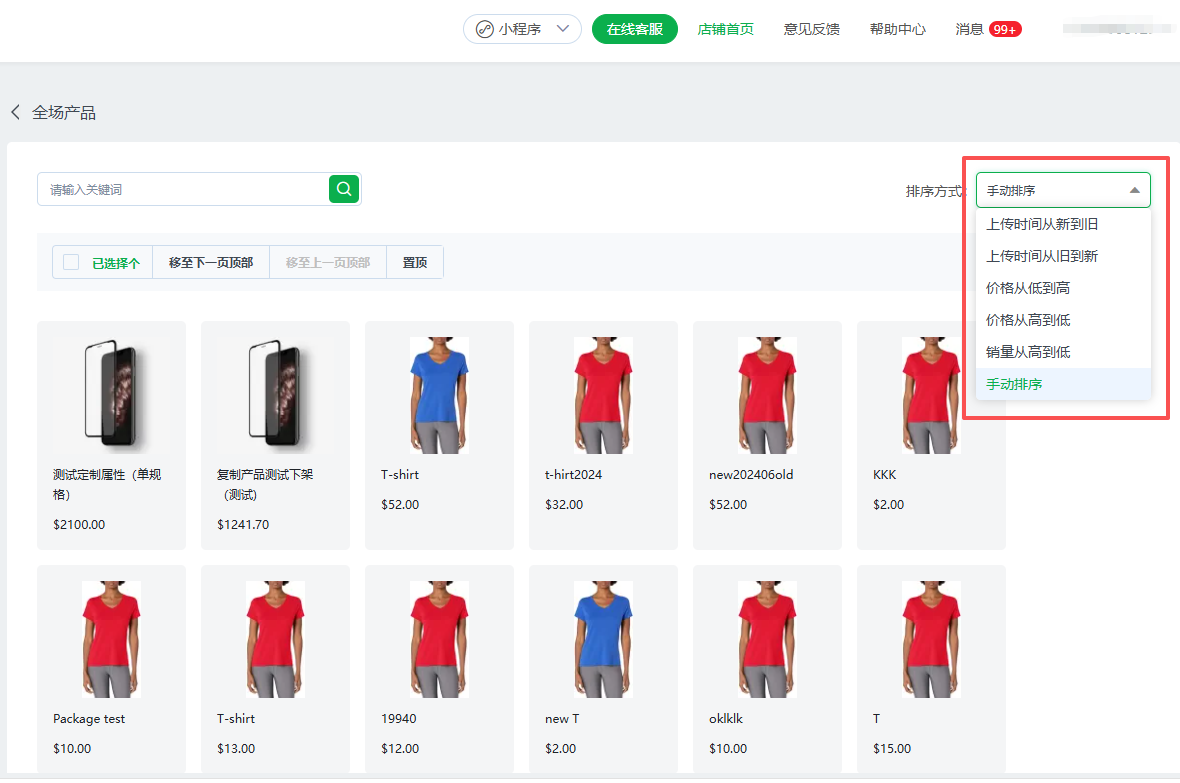Tick the 已选择 select-all checkbox
1180x783 pixels.
71,262
